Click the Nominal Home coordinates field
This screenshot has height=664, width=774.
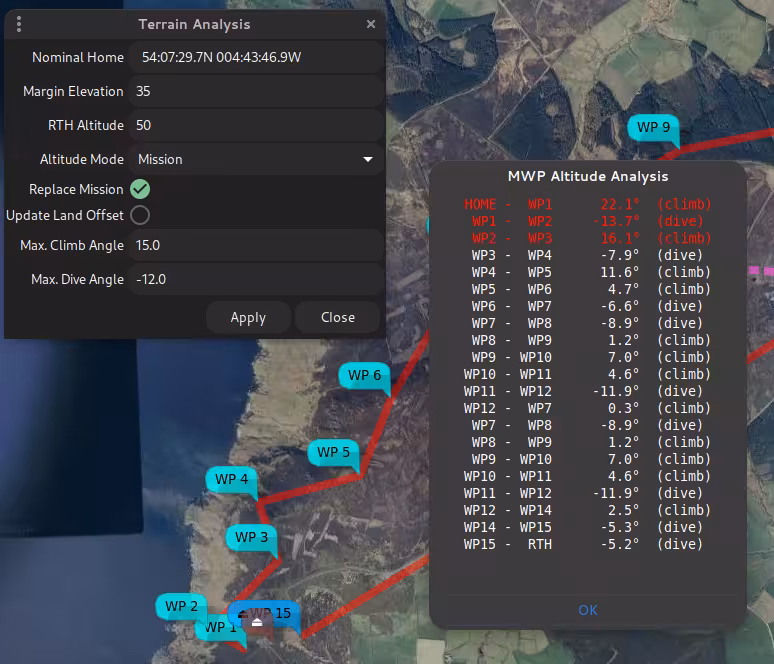pyautogui.click(x=256, y=57)
